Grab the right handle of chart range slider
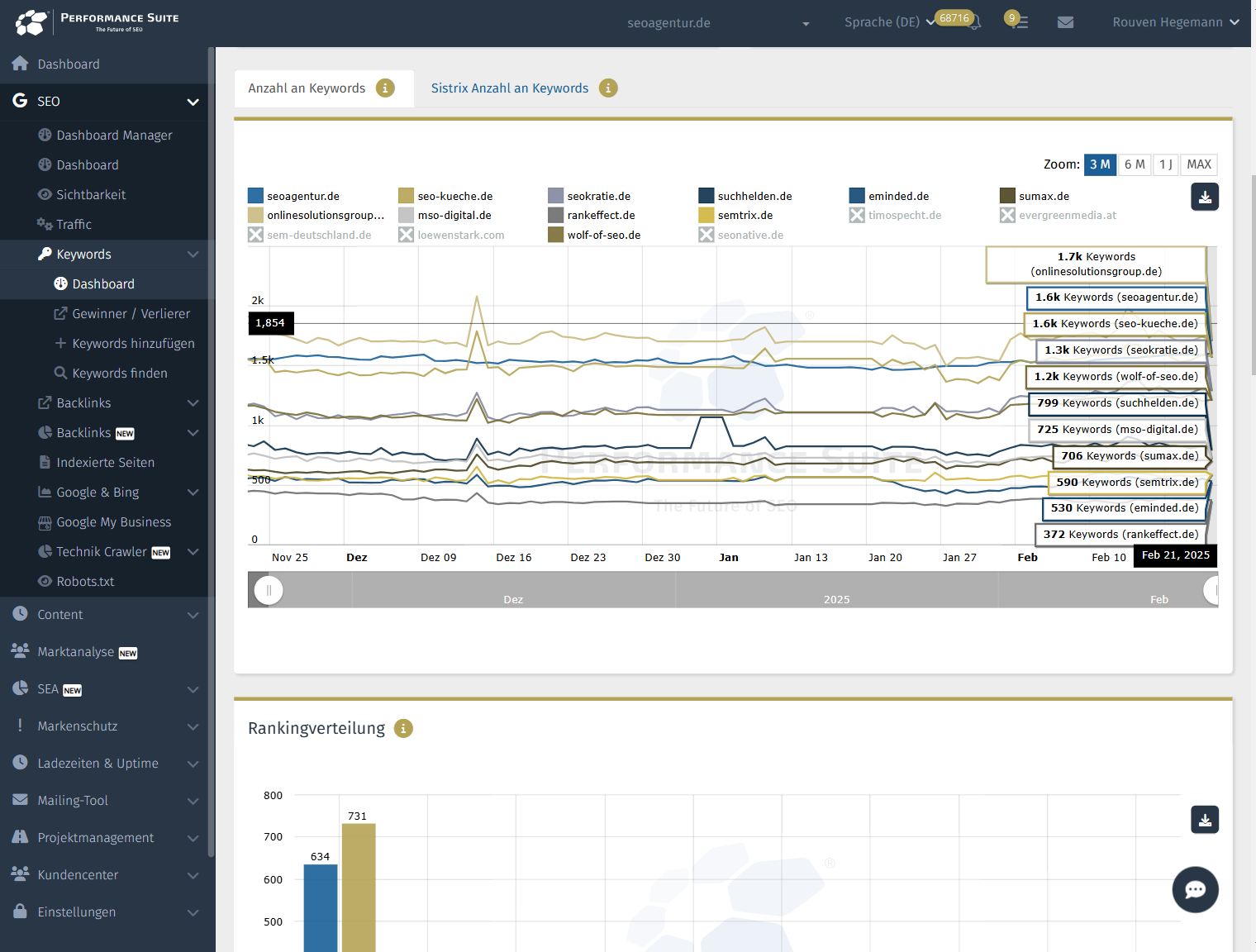This screenshot has height=952, width=1256. pos(1213,590)
